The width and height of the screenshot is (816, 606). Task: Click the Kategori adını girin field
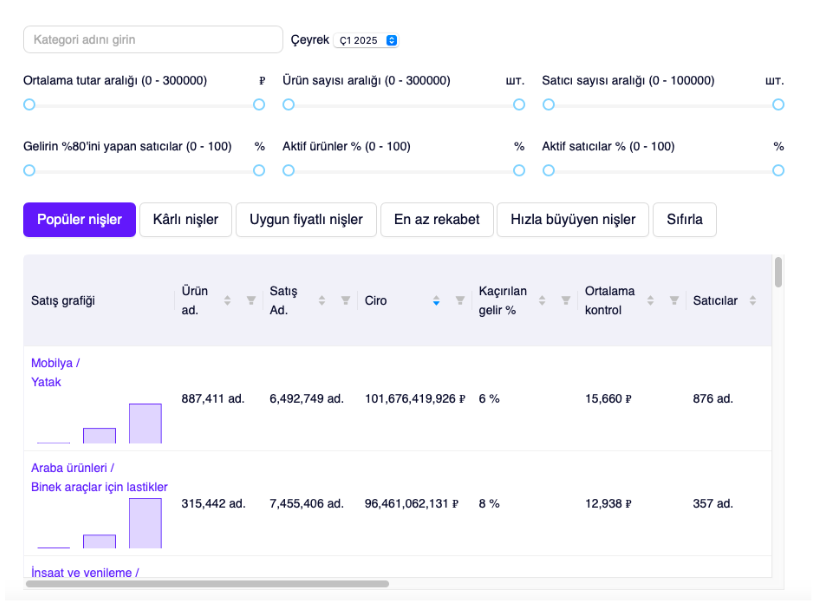[152, 40]
